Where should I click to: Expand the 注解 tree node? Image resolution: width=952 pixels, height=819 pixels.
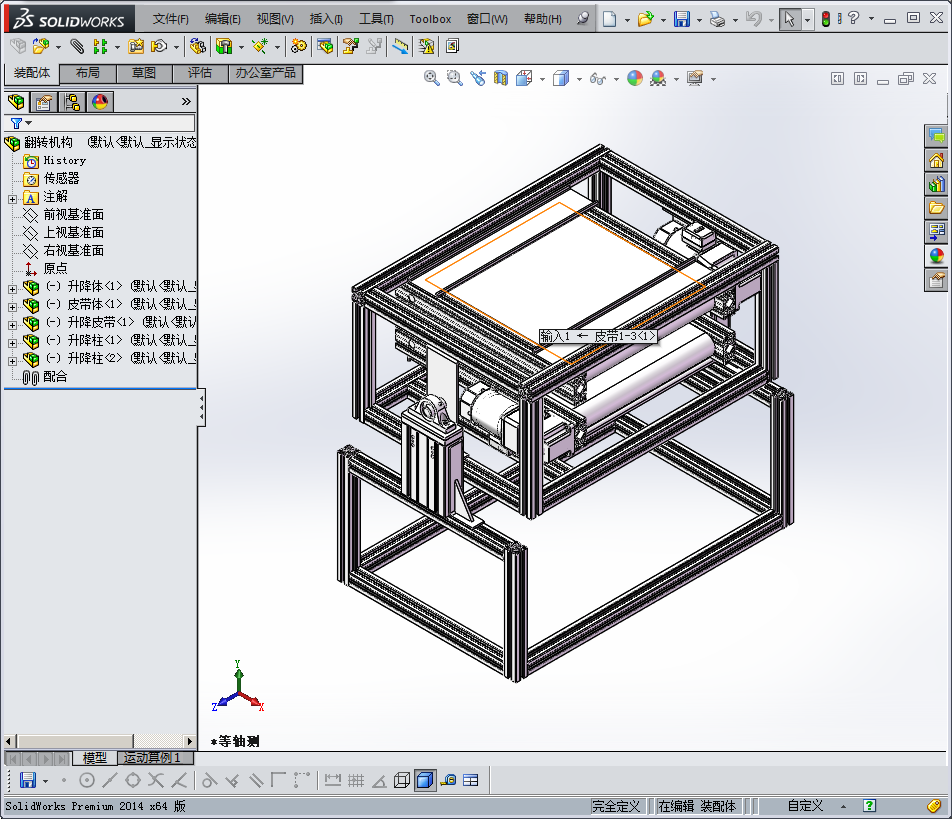point(12,199)
